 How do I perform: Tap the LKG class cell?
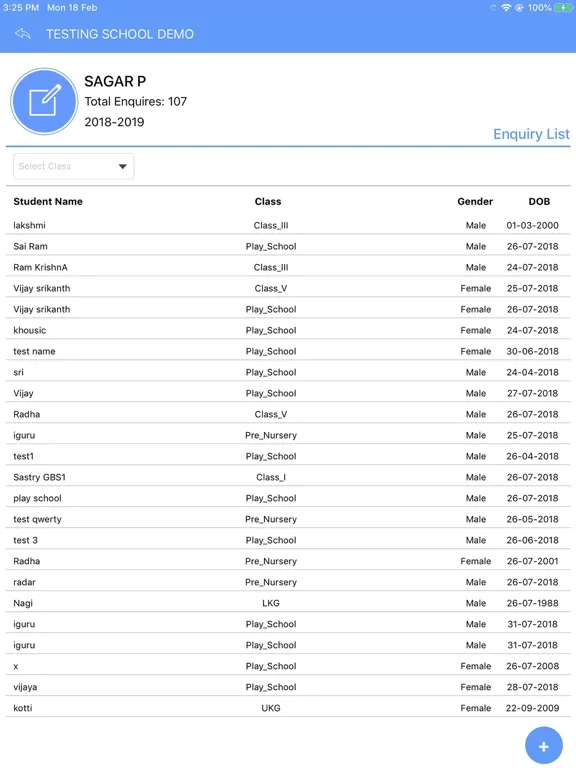click(x=271, y=603)
